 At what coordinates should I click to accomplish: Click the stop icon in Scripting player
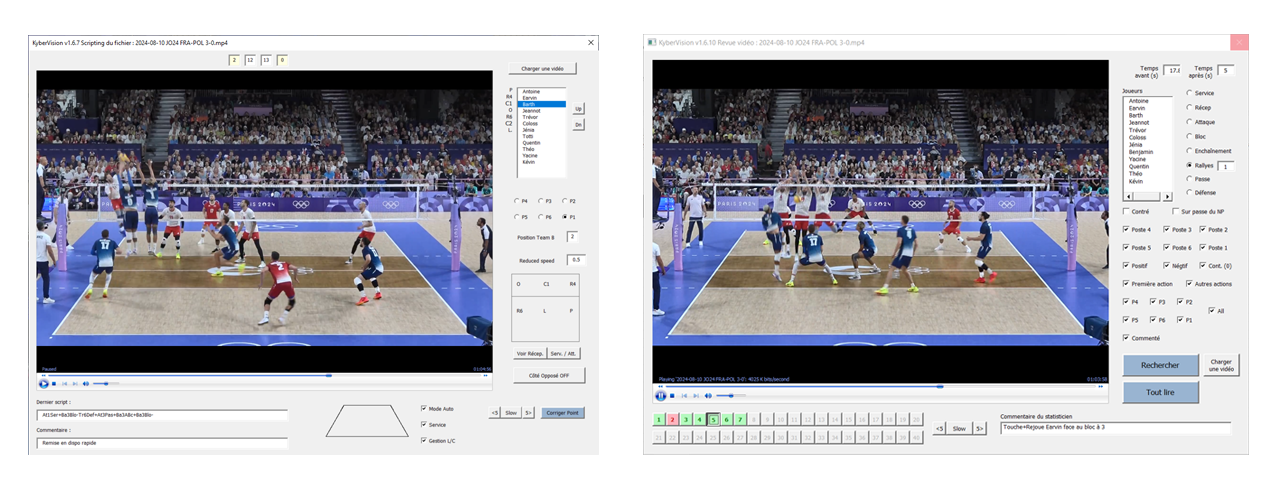tap(55, 383)
